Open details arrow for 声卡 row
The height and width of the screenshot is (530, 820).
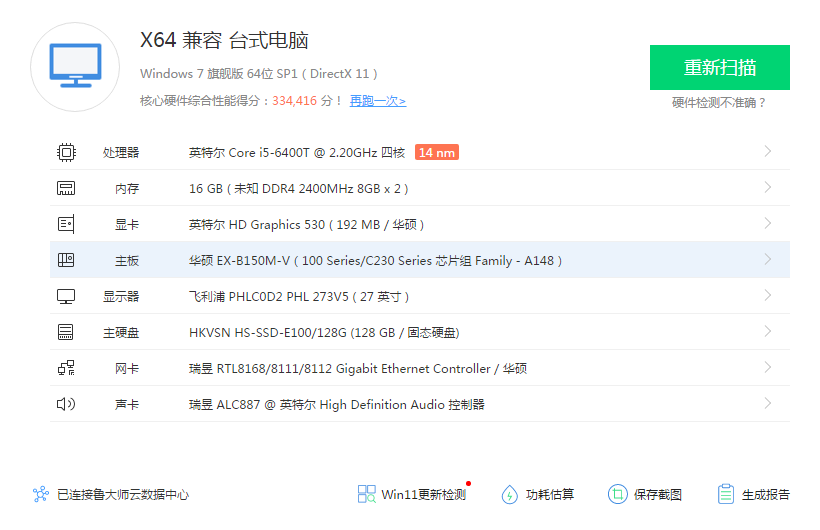click(x=768, y=404)
